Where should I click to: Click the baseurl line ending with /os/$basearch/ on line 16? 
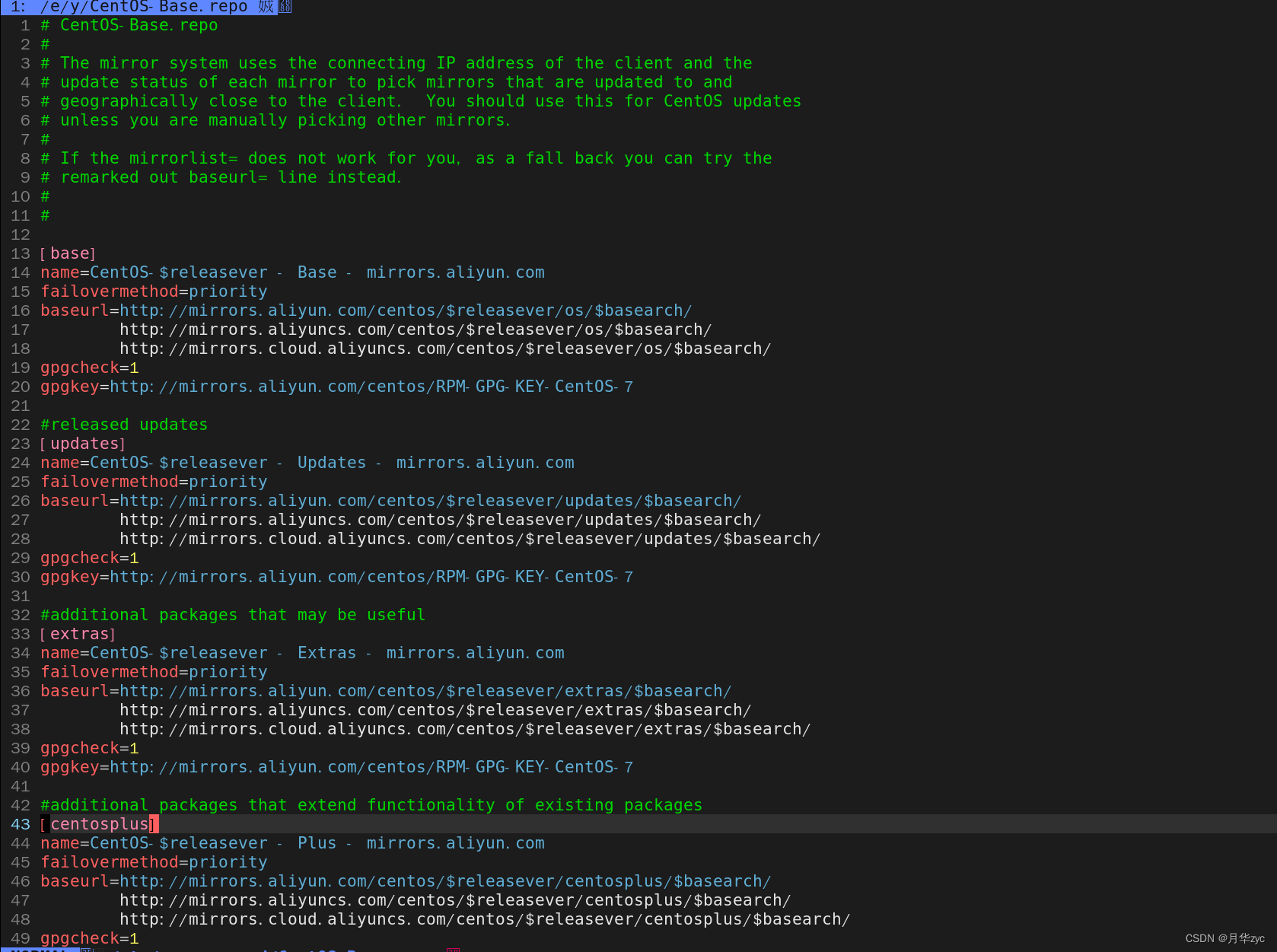(x=366, y=310)
